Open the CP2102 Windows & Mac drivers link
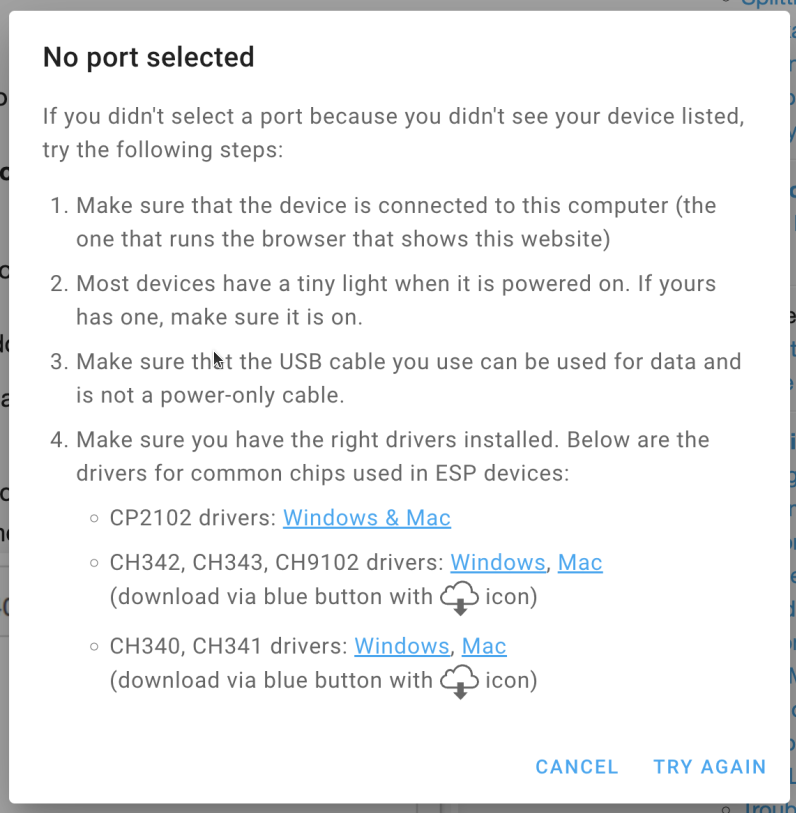 click(367, 518)
